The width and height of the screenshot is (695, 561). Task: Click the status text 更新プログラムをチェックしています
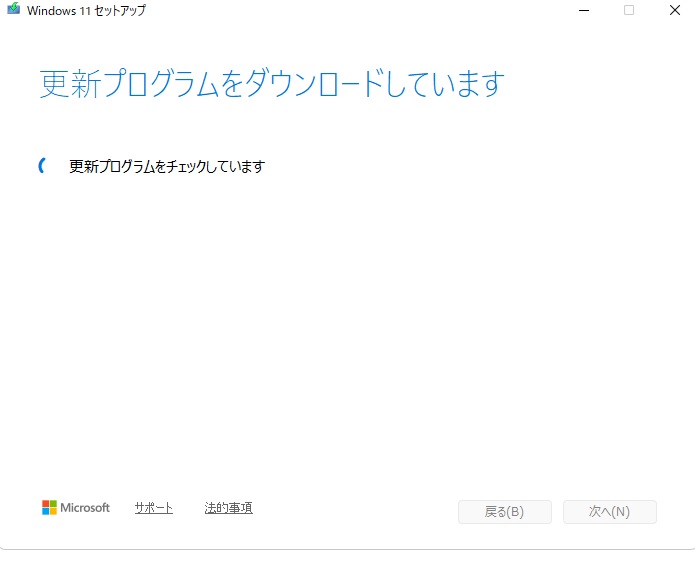click(x=166, y=167)
